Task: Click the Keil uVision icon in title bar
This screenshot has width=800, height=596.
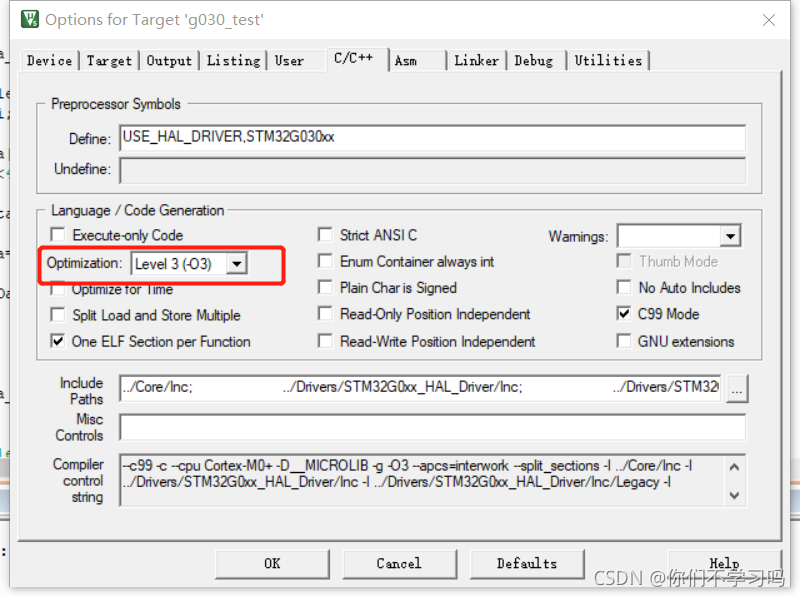Action: [x=30, y=19]
